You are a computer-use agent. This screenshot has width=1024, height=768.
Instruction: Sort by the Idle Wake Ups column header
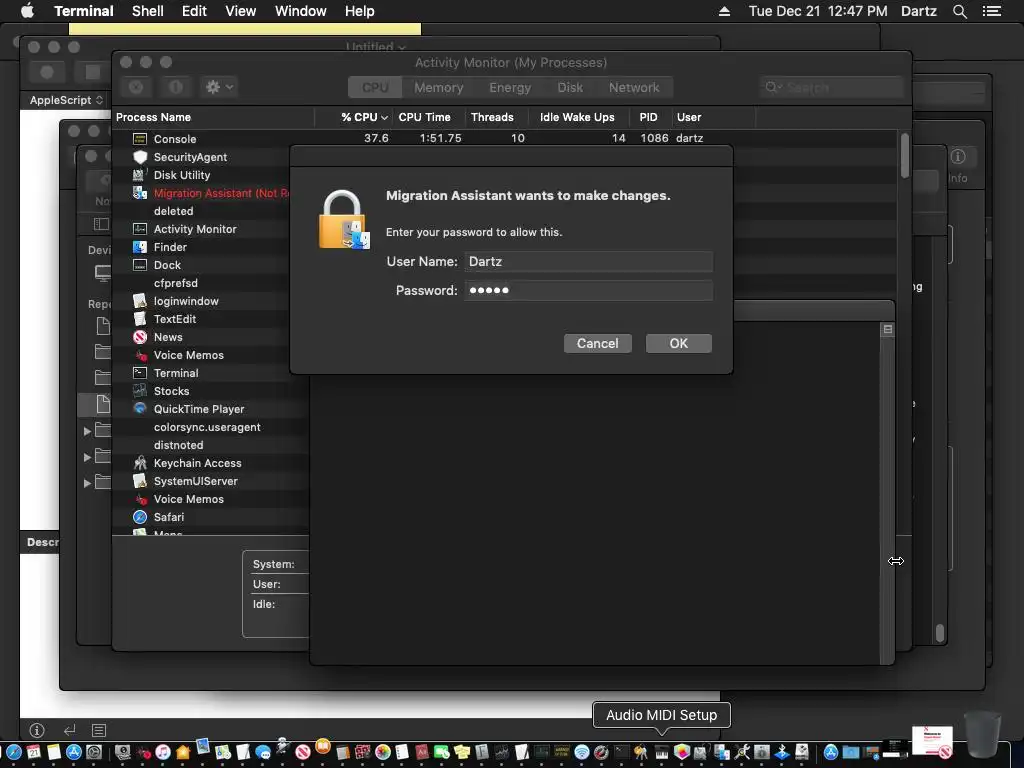point(577,118)
